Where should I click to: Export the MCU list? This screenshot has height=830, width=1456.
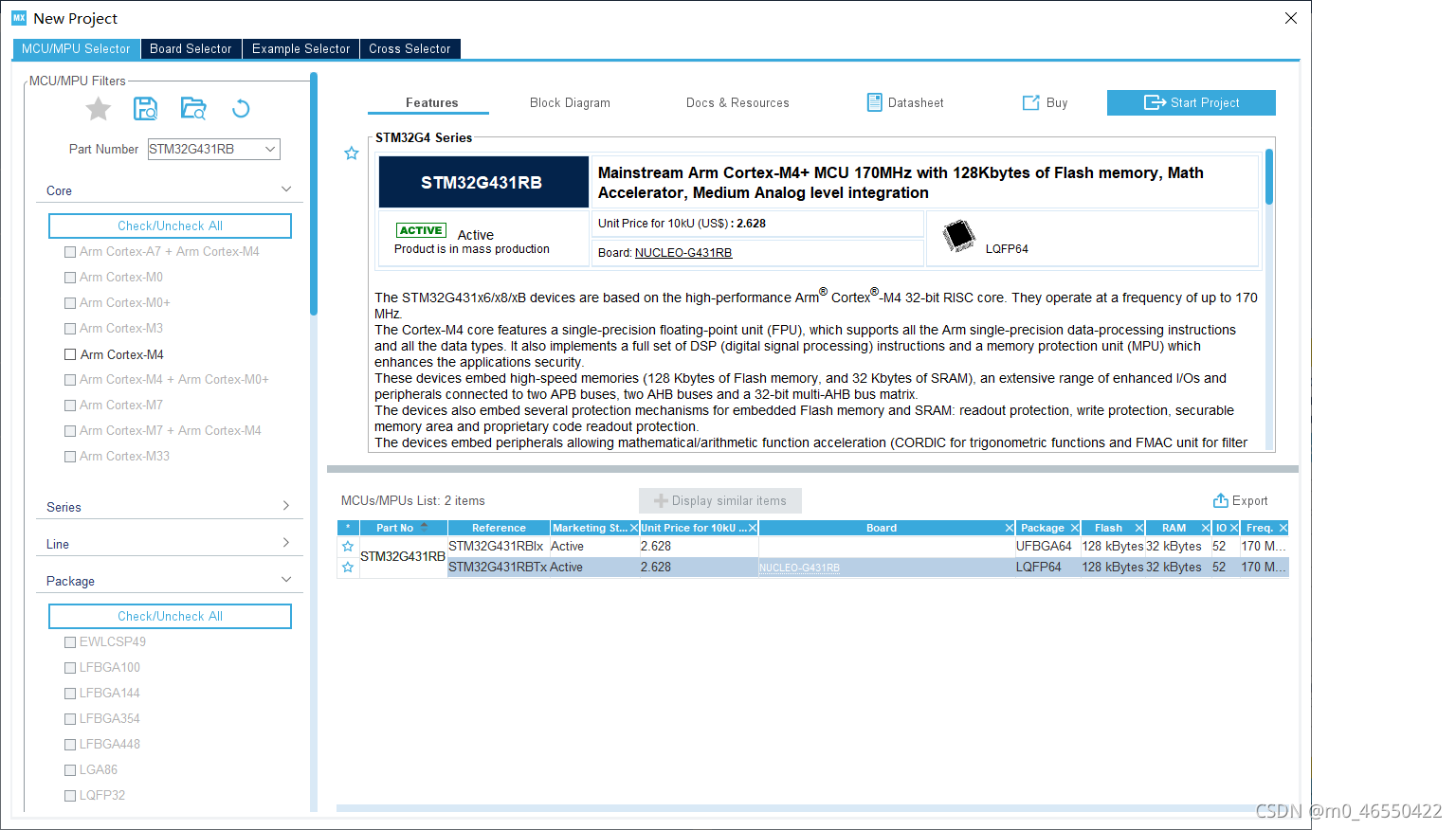pyautogui.click(x=1240, y=500)
